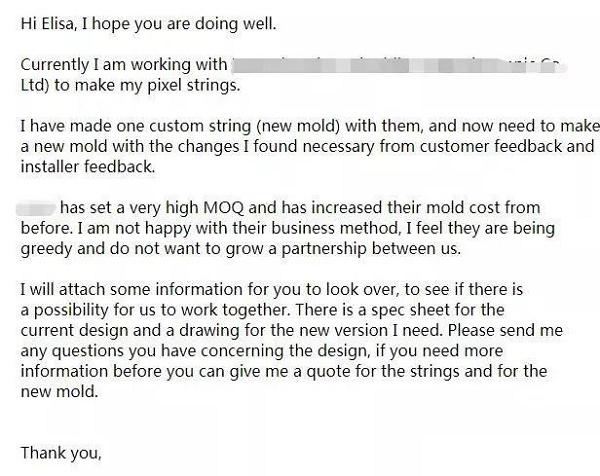Click on the word 'MOQ'
This screenshot has height=476, width=600.
(224, 208)
